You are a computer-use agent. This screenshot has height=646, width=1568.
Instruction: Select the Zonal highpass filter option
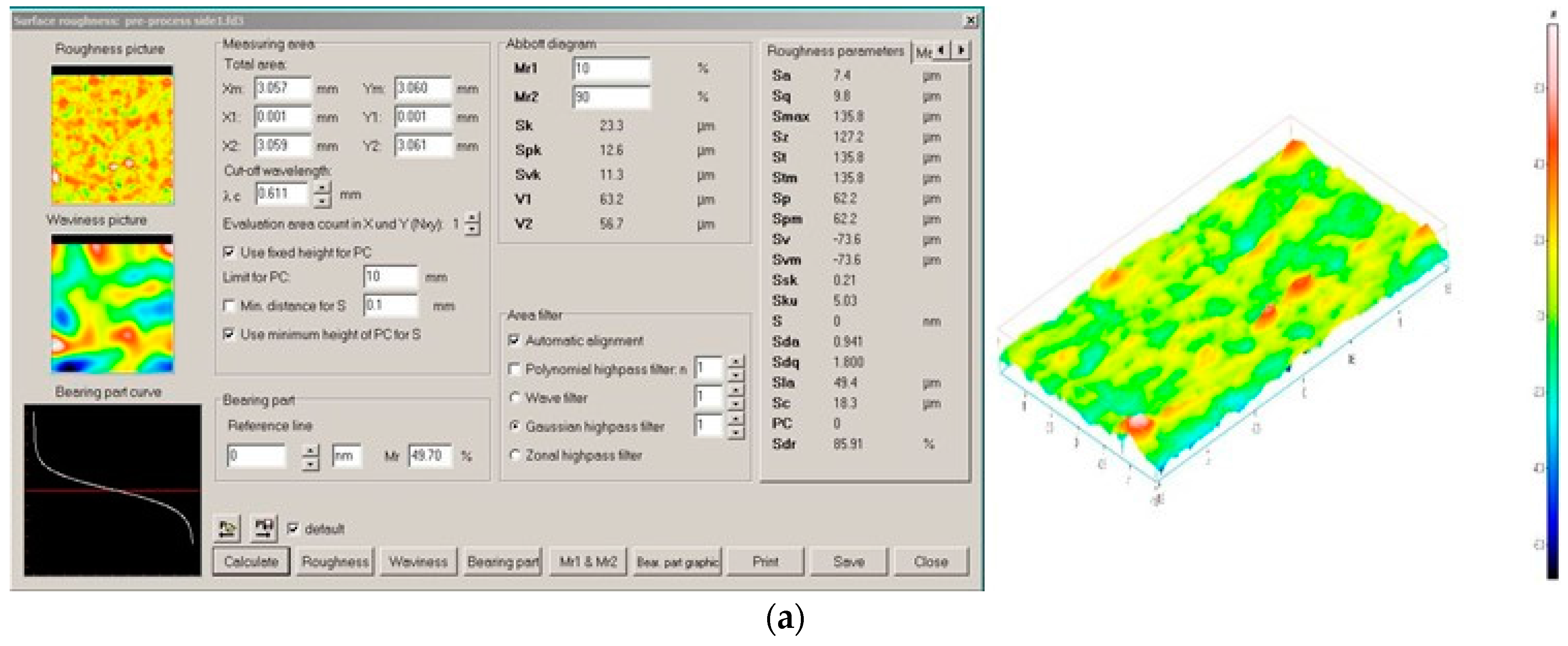coord(515,455)
